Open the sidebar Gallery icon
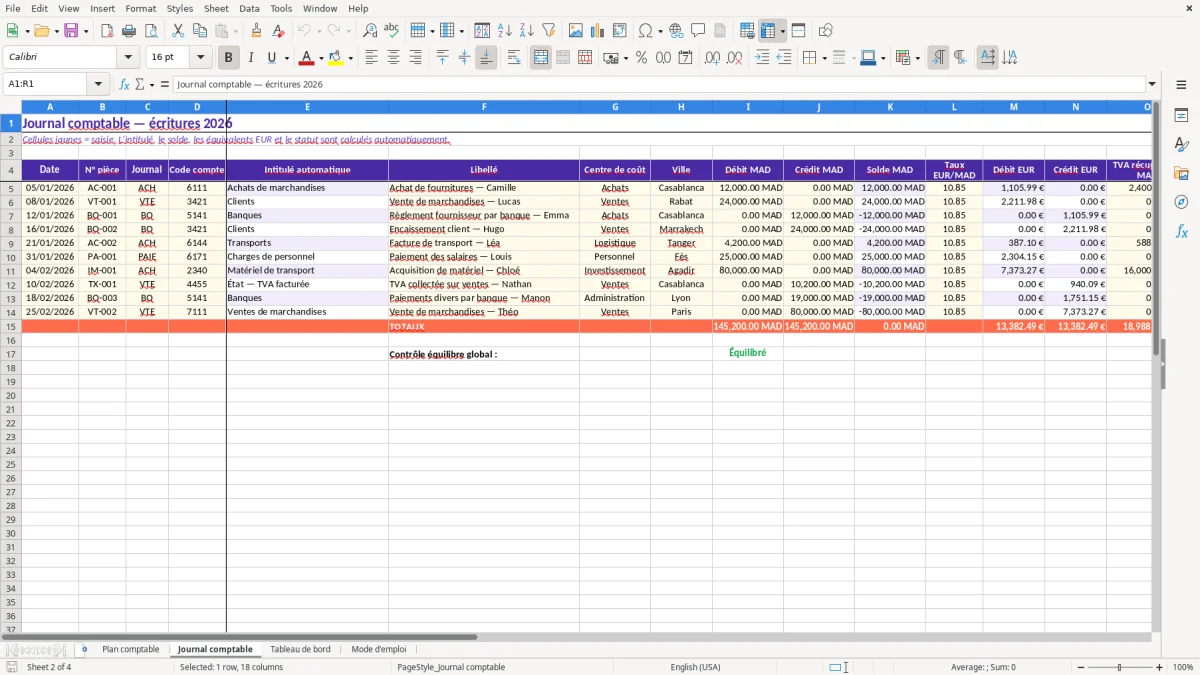Viewport: 1200px width, 675px height. [1181, 174]
